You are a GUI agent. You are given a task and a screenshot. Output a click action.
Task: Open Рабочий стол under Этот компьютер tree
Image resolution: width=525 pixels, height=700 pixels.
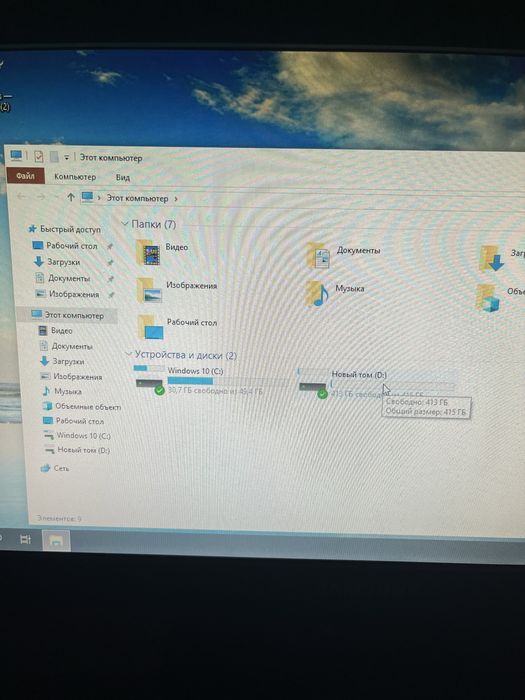tap(79, 421)
